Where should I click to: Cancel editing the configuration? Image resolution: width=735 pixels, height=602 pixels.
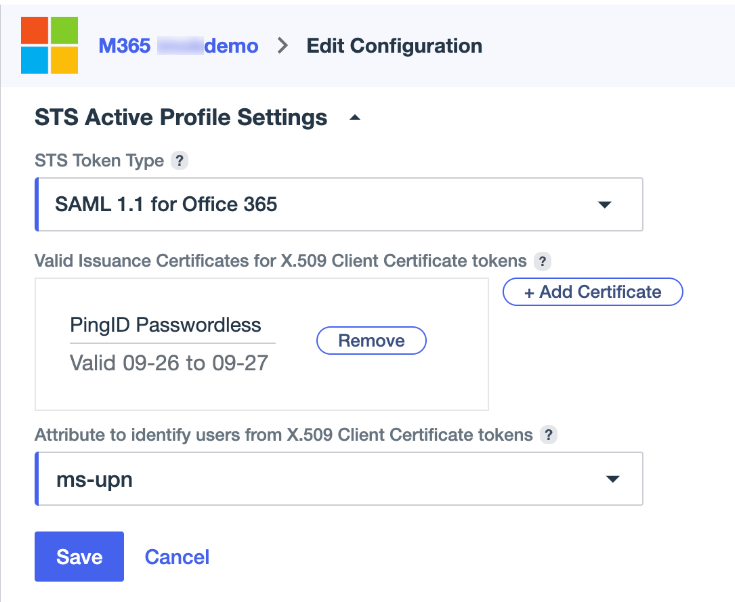pyautogui.click(x=177, y=557)
